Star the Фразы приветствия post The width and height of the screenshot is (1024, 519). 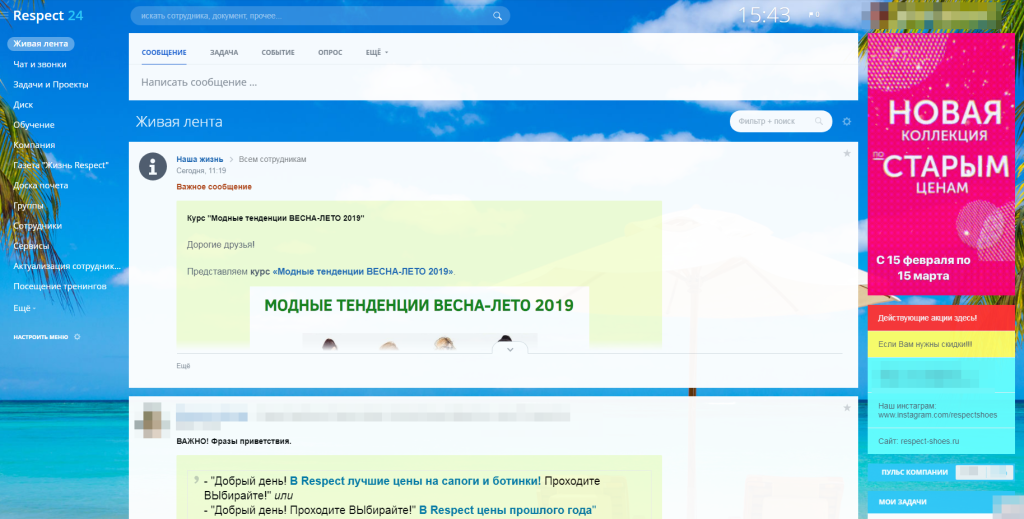pos(847,407)
